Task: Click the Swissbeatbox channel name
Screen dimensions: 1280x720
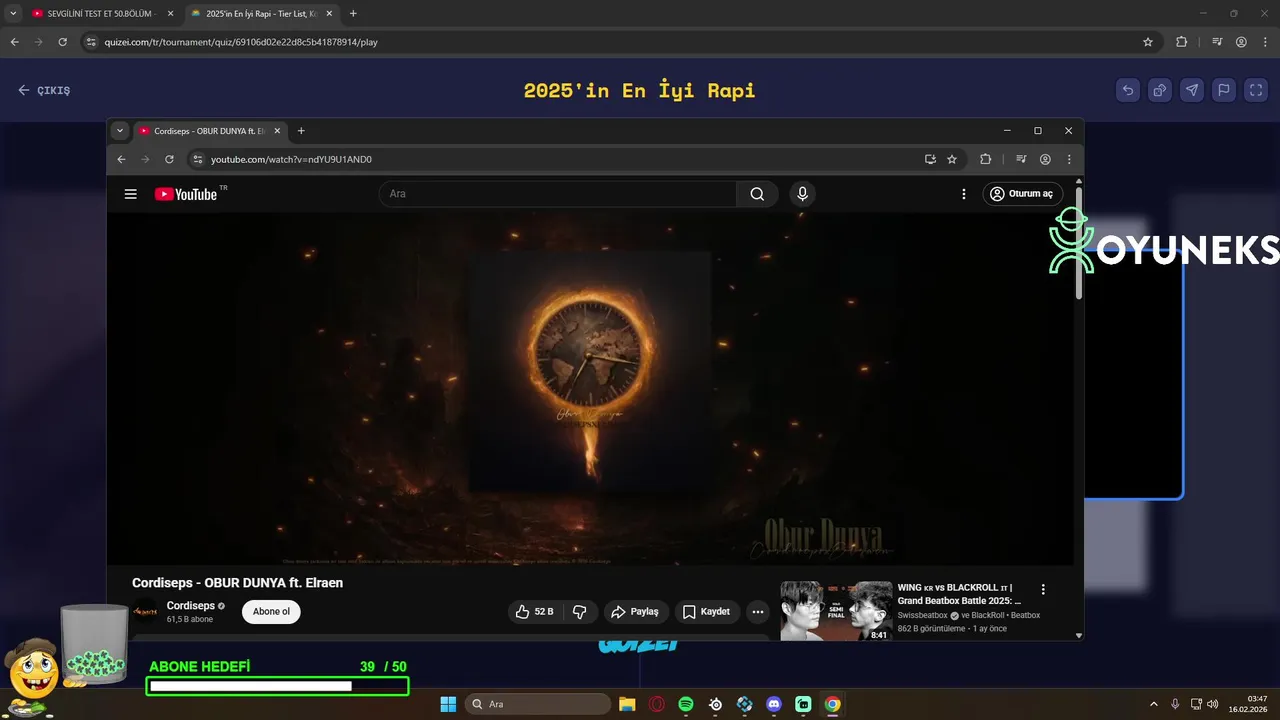Action: point(922,615)
